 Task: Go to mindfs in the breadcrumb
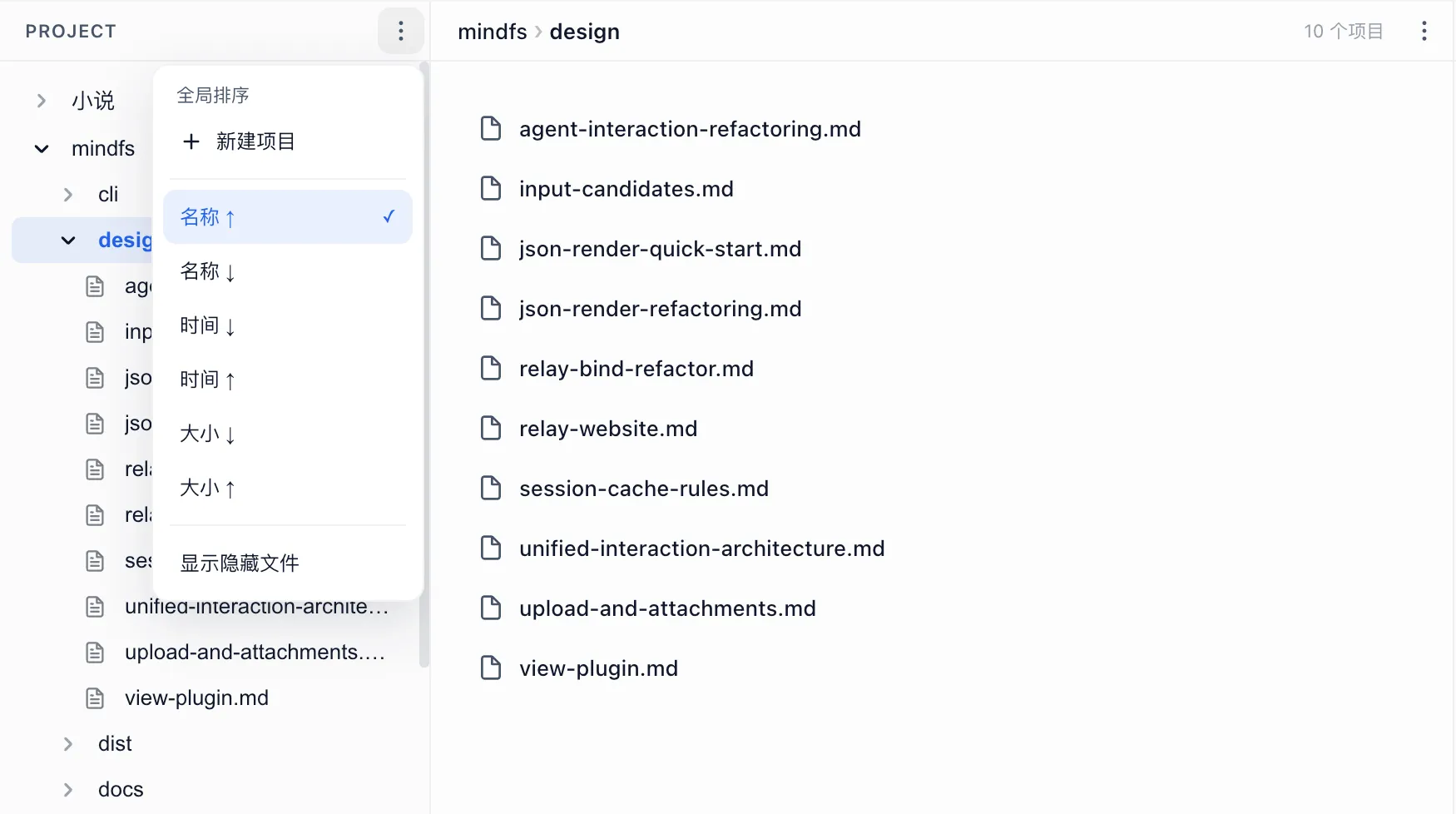click(x=493, y=32)
